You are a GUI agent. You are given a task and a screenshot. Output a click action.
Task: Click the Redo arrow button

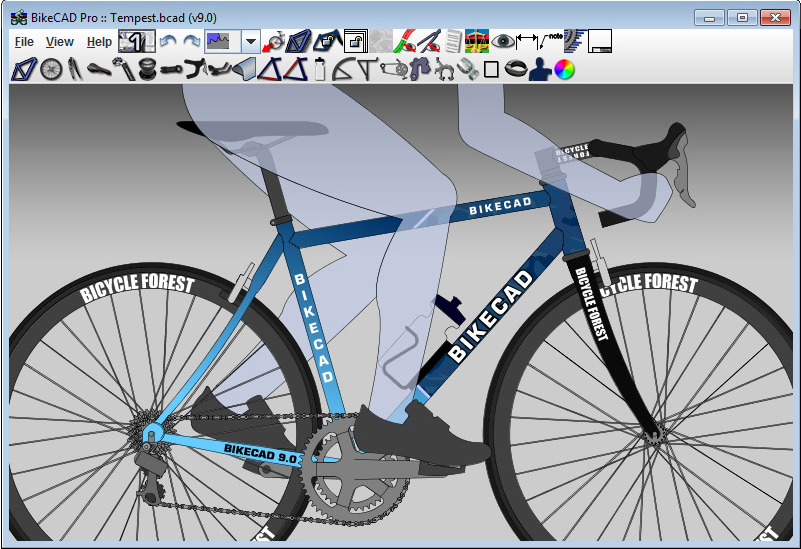click(x=191, y=42)
